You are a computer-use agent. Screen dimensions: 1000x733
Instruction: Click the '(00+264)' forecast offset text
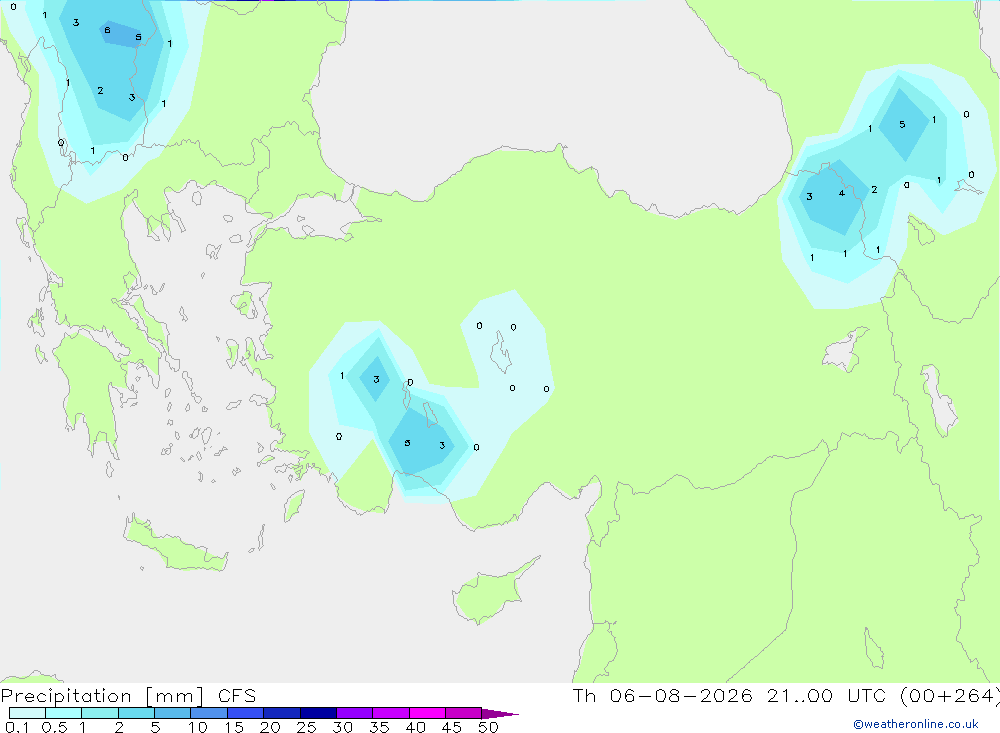point(949,696)
